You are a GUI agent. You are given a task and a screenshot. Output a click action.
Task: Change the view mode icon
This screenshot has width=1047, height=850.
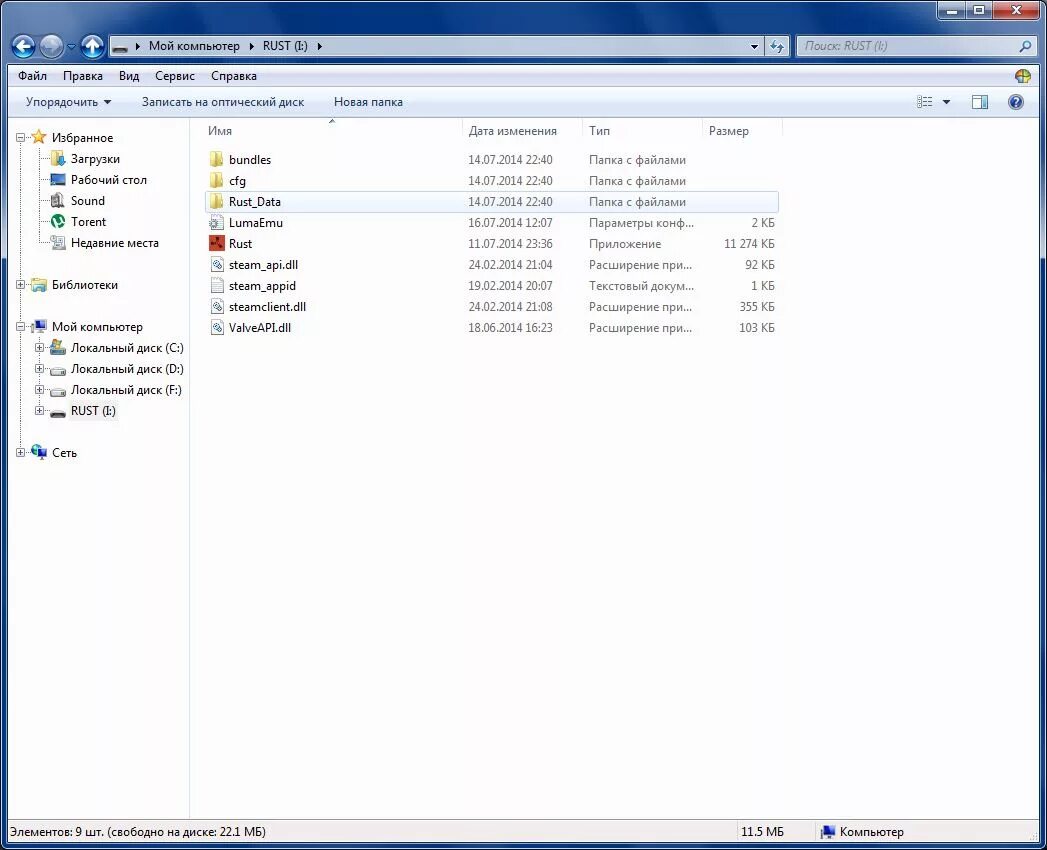(x=925, y=102)
